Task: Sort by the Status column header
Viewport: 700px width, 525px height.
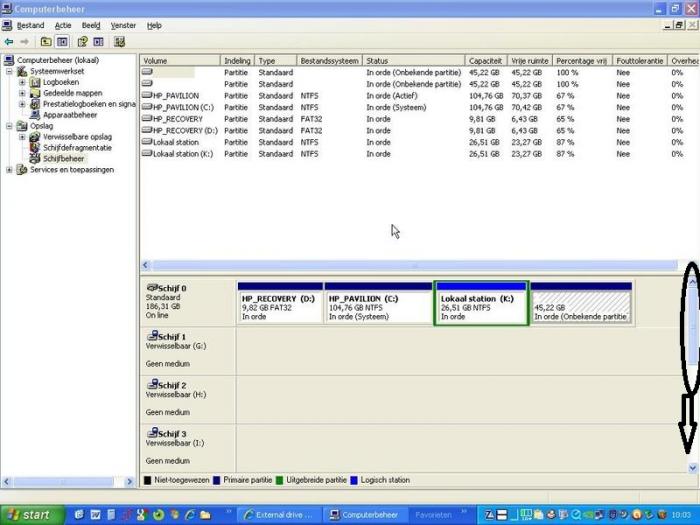Action: point(413,61)
